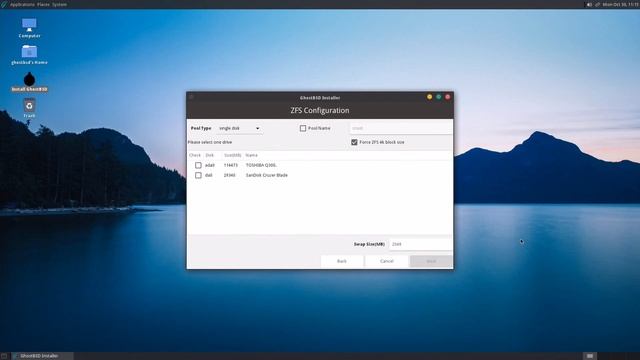Close the installer with the red button
The width and height of the screenshot is (640, 360).
(447, 97)
